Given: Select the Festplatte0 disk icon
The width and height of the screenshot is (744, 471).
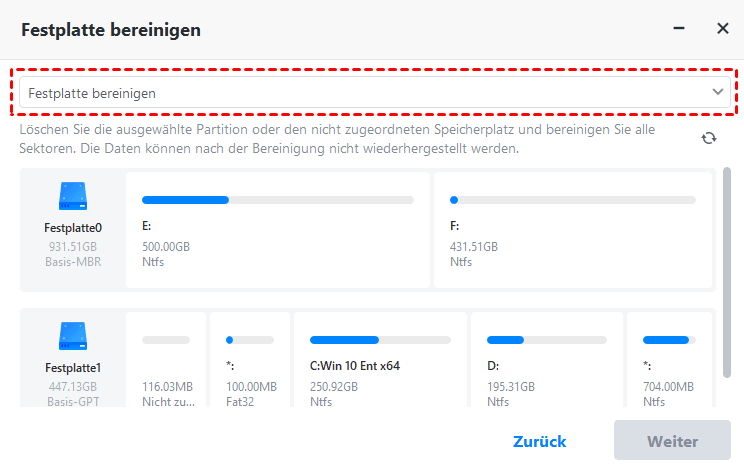Looking at the screenshot, I should click(74, 195).
